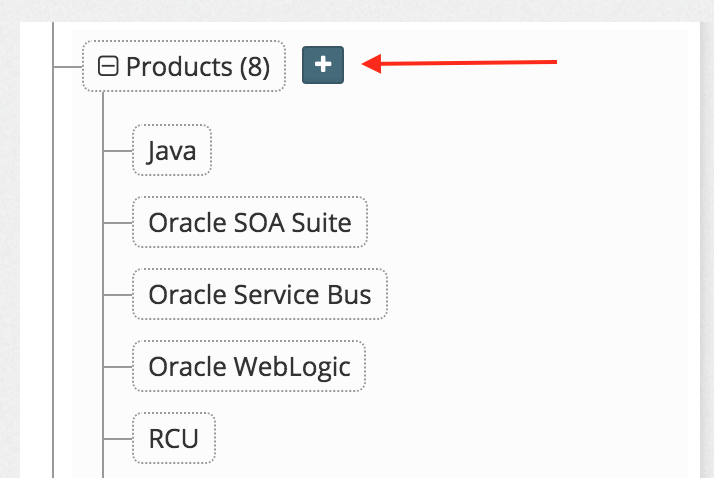Click the RCU tree node
Screen dimensions: 714x478
tap(173, 439)
